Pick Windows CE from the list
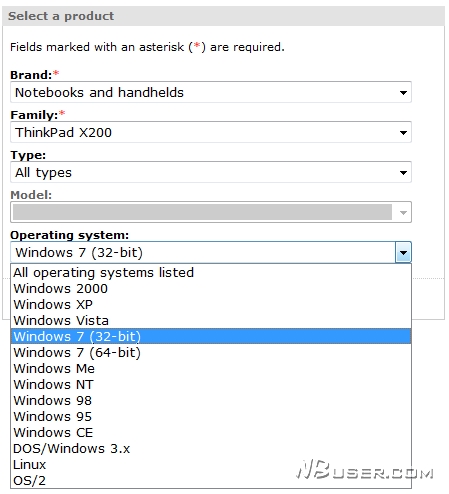 (211, 432)
